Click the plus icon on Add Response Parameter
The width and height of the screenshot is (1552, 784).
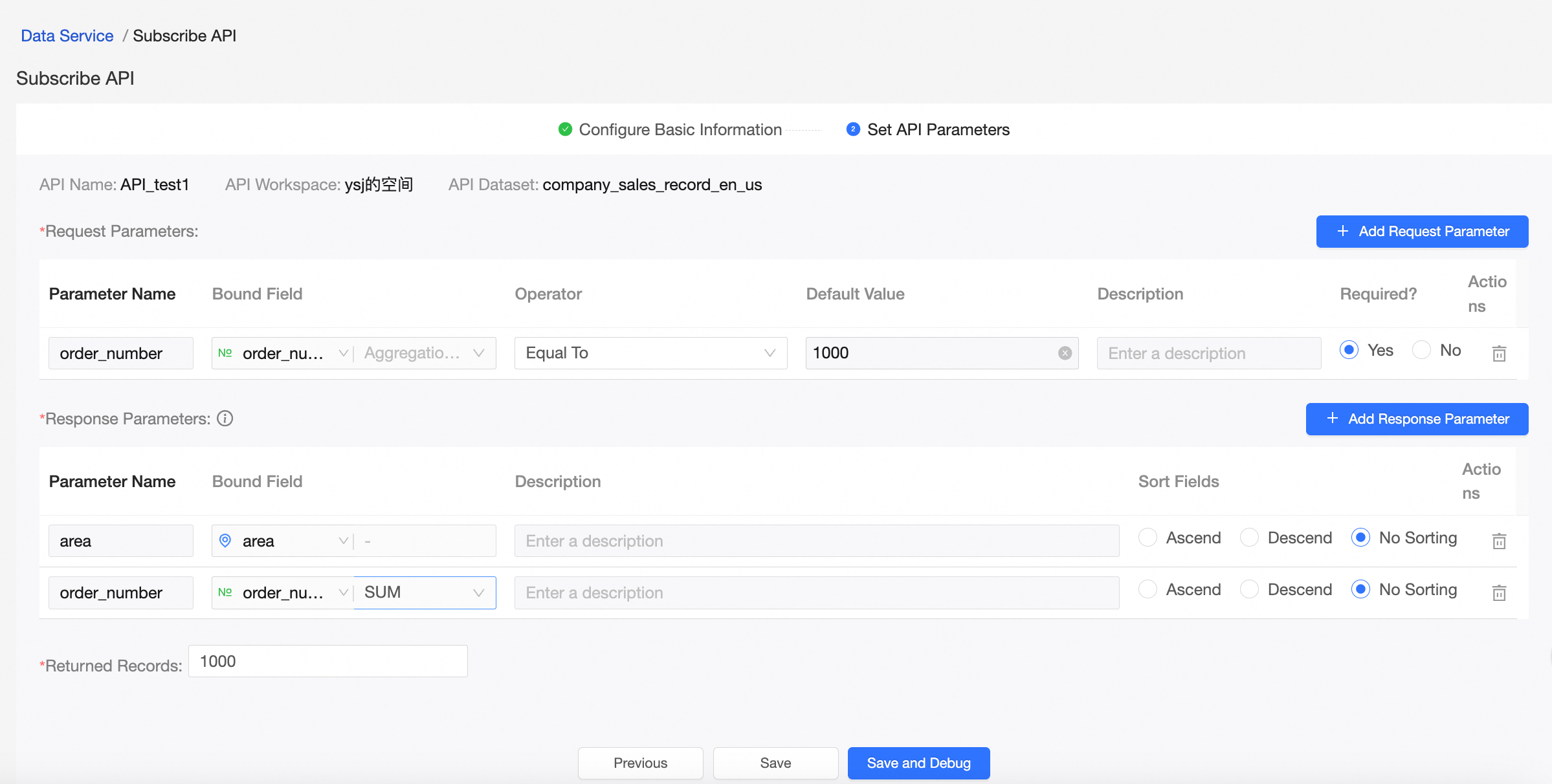(x=1333, y=419)
